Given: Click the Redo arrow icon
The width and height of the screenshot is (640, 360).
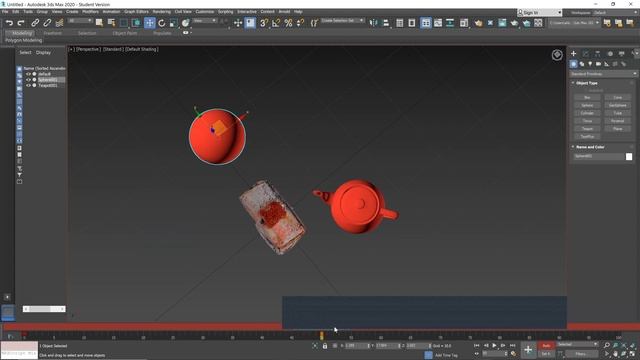Looking at the screenshot, I should point(21,23).
